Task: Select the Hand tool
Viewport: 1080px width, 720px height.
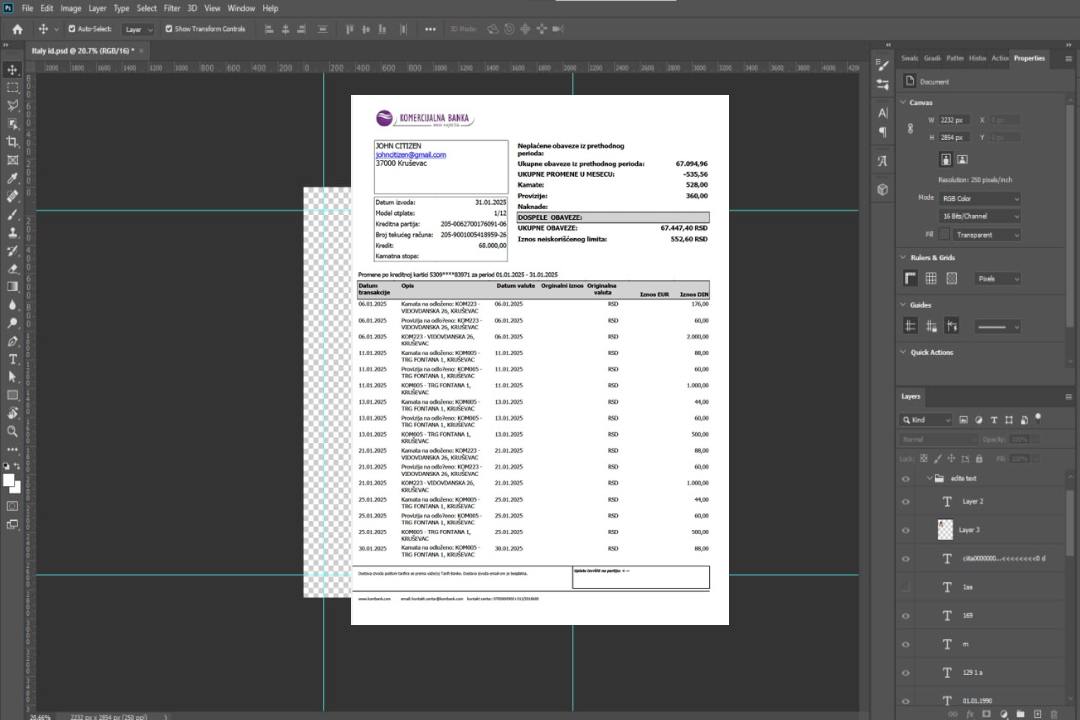Action: pos(12,413)
